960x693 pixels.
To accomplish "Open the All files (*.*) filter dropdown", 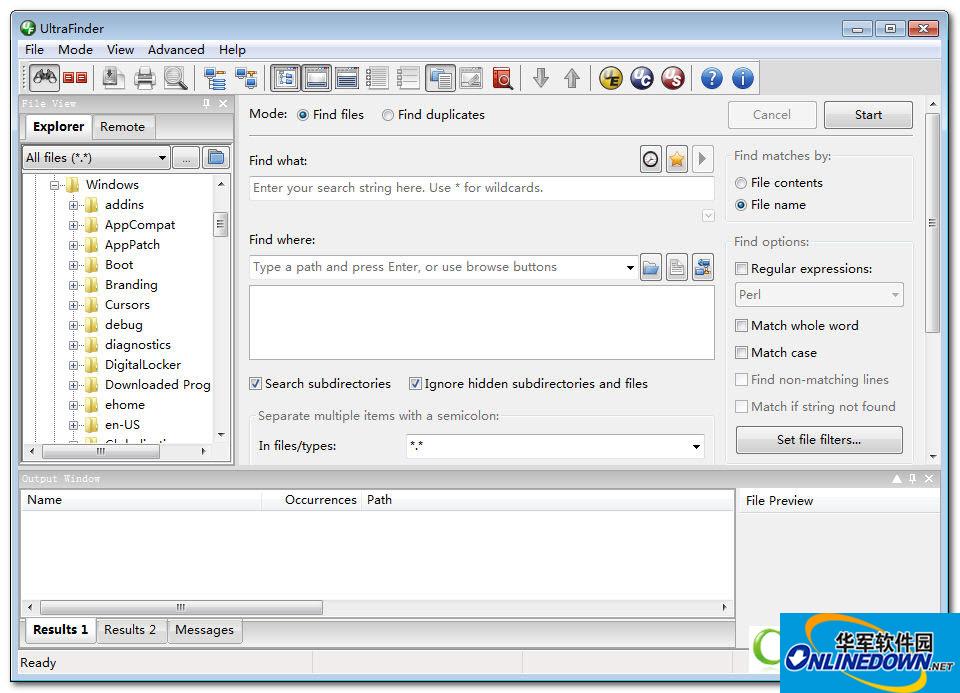I will click(162, 158).
